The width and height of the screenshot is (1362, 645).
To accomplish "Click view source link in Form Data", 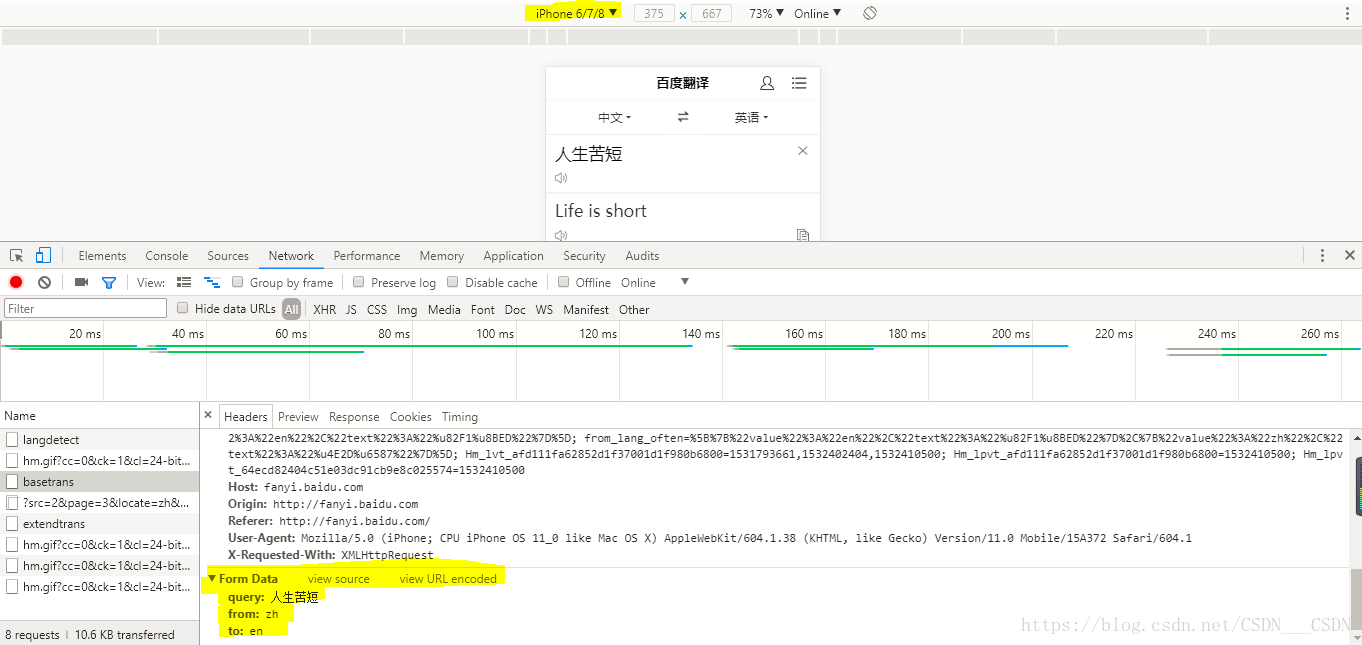I will [x=338, y=578].
